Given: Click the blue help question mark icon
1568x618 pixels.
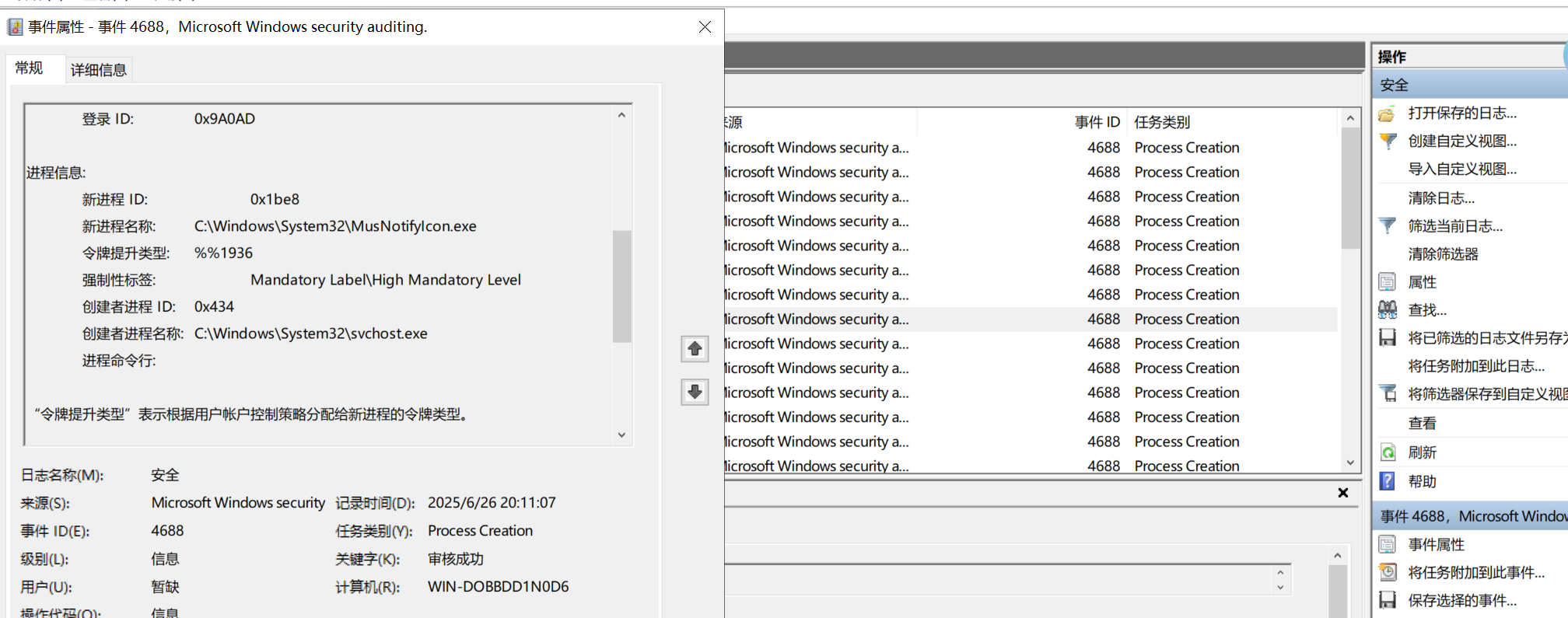Looking at the screenshot, I should click(x=1387, y=481).
